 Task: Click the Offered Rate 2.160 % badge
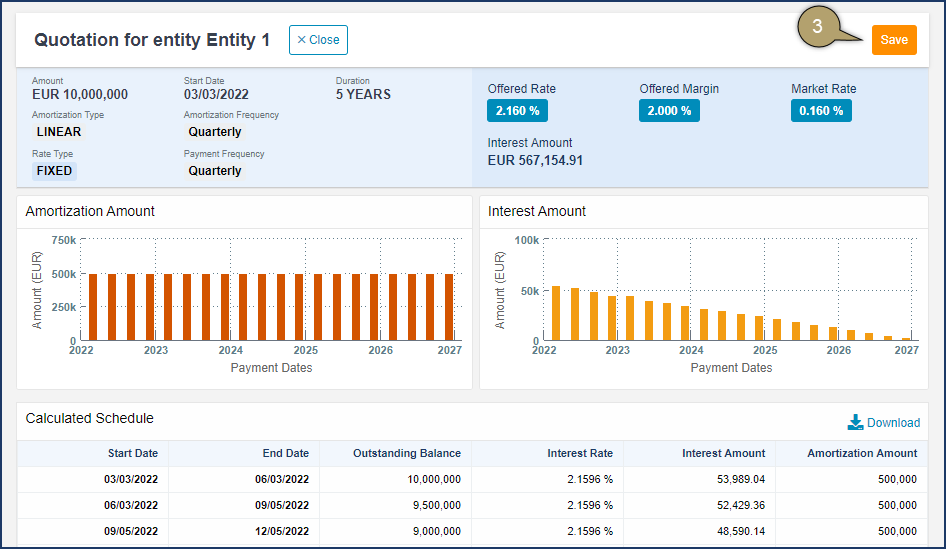coord(517,111)
